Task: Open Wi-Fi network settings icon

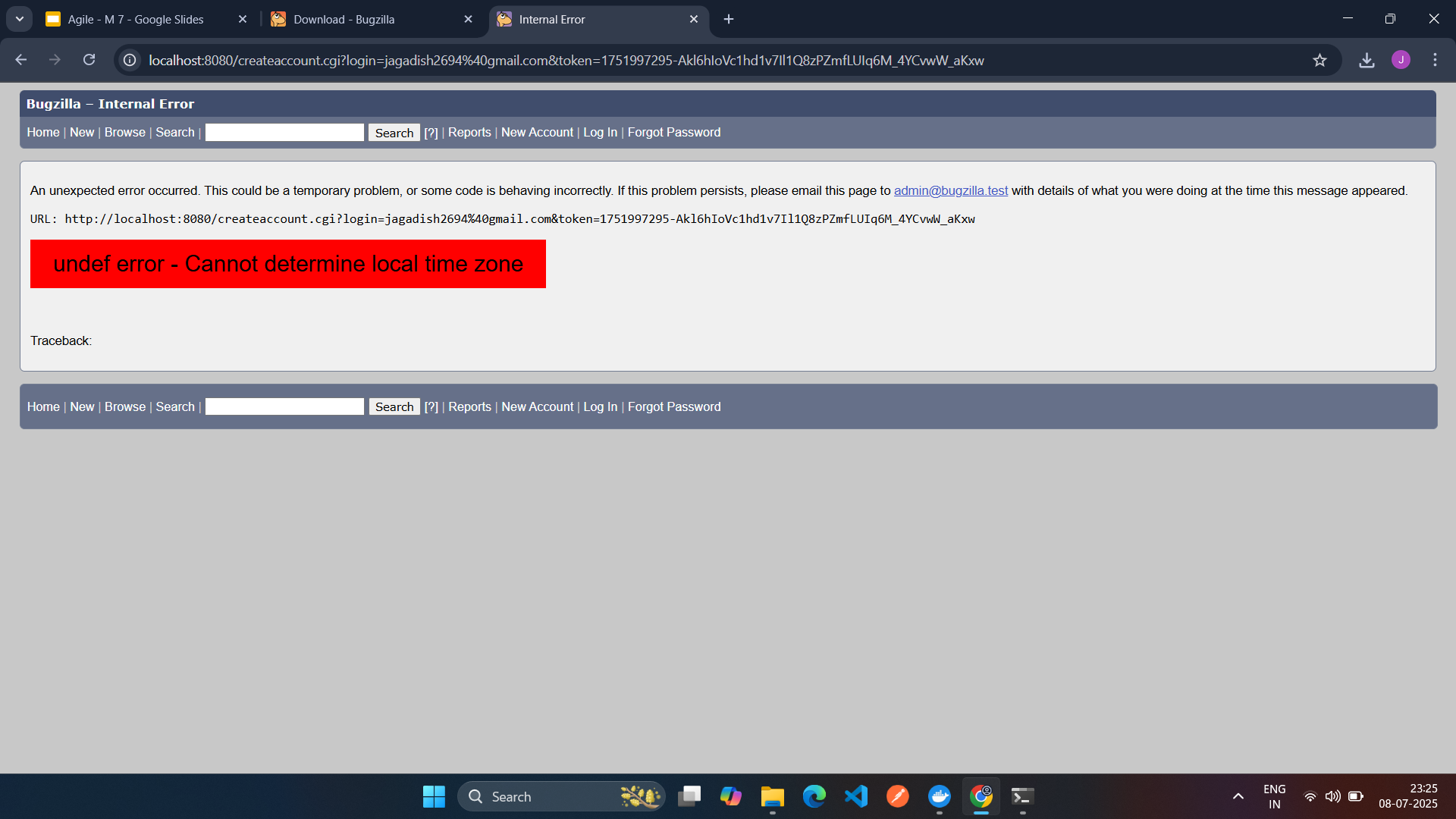Action: 1310,796
